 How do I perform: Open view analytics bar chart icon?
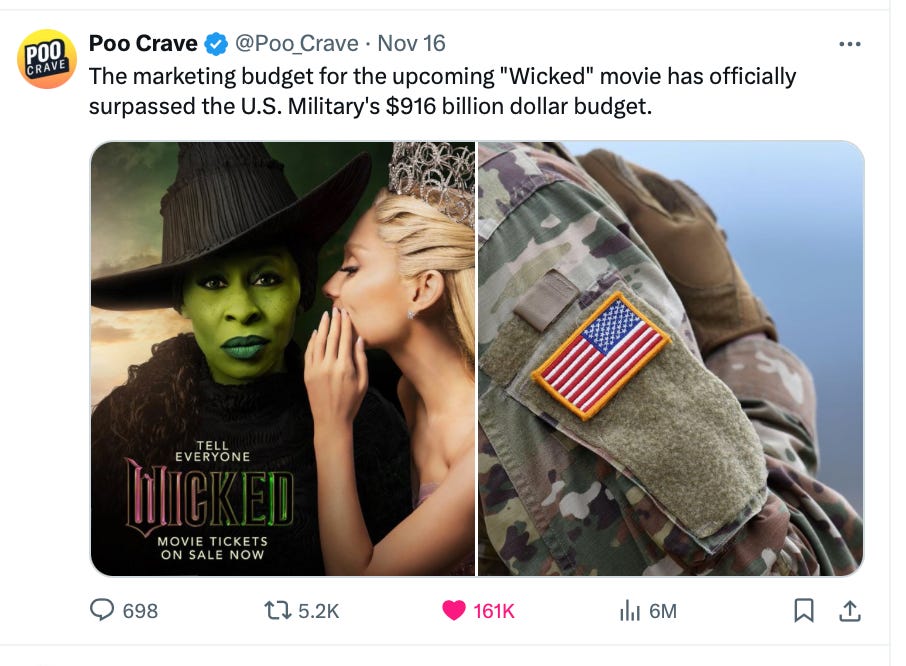(630, 611)
